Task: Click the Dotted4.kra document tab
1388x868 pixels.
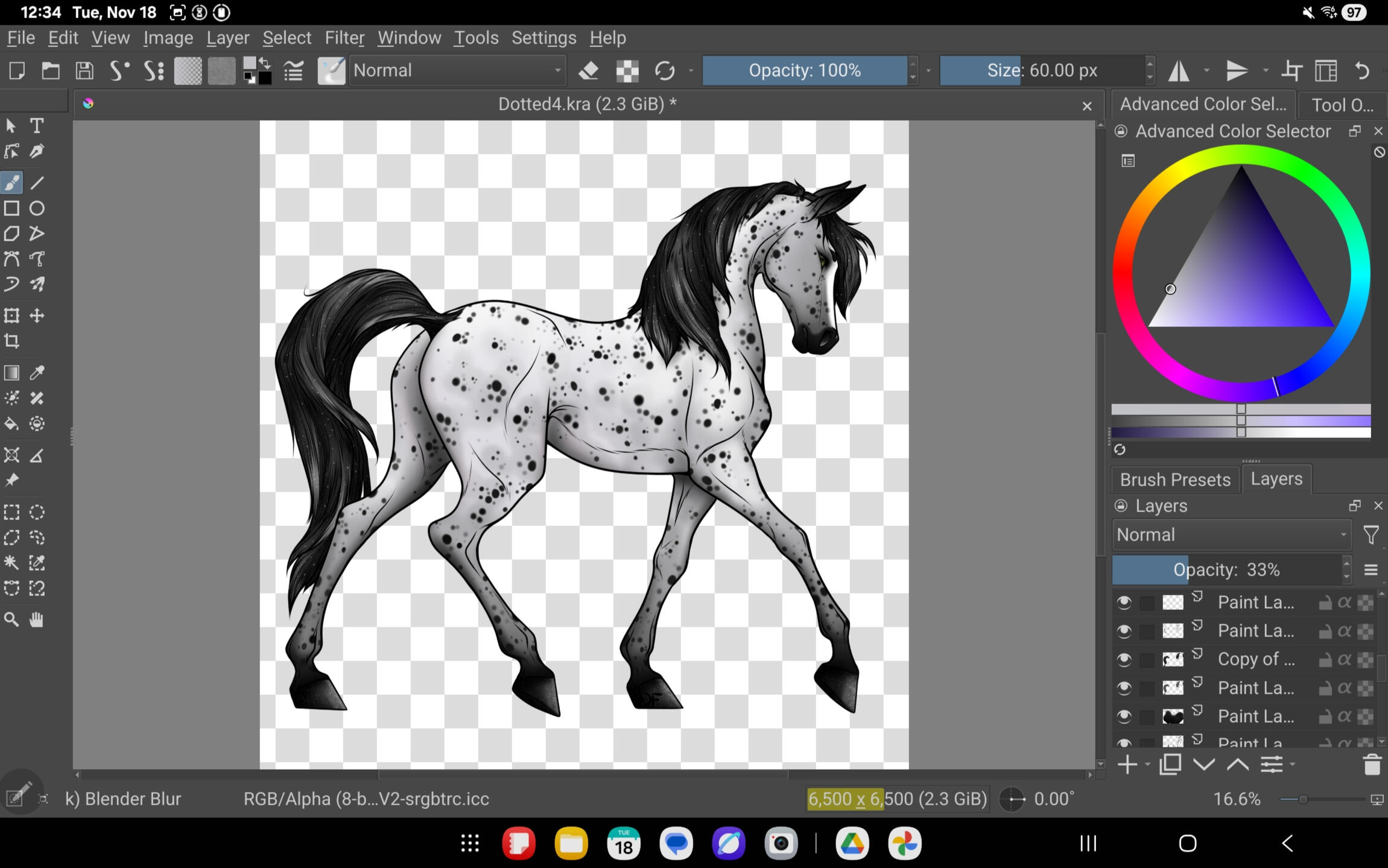Action: pos(586,104)
